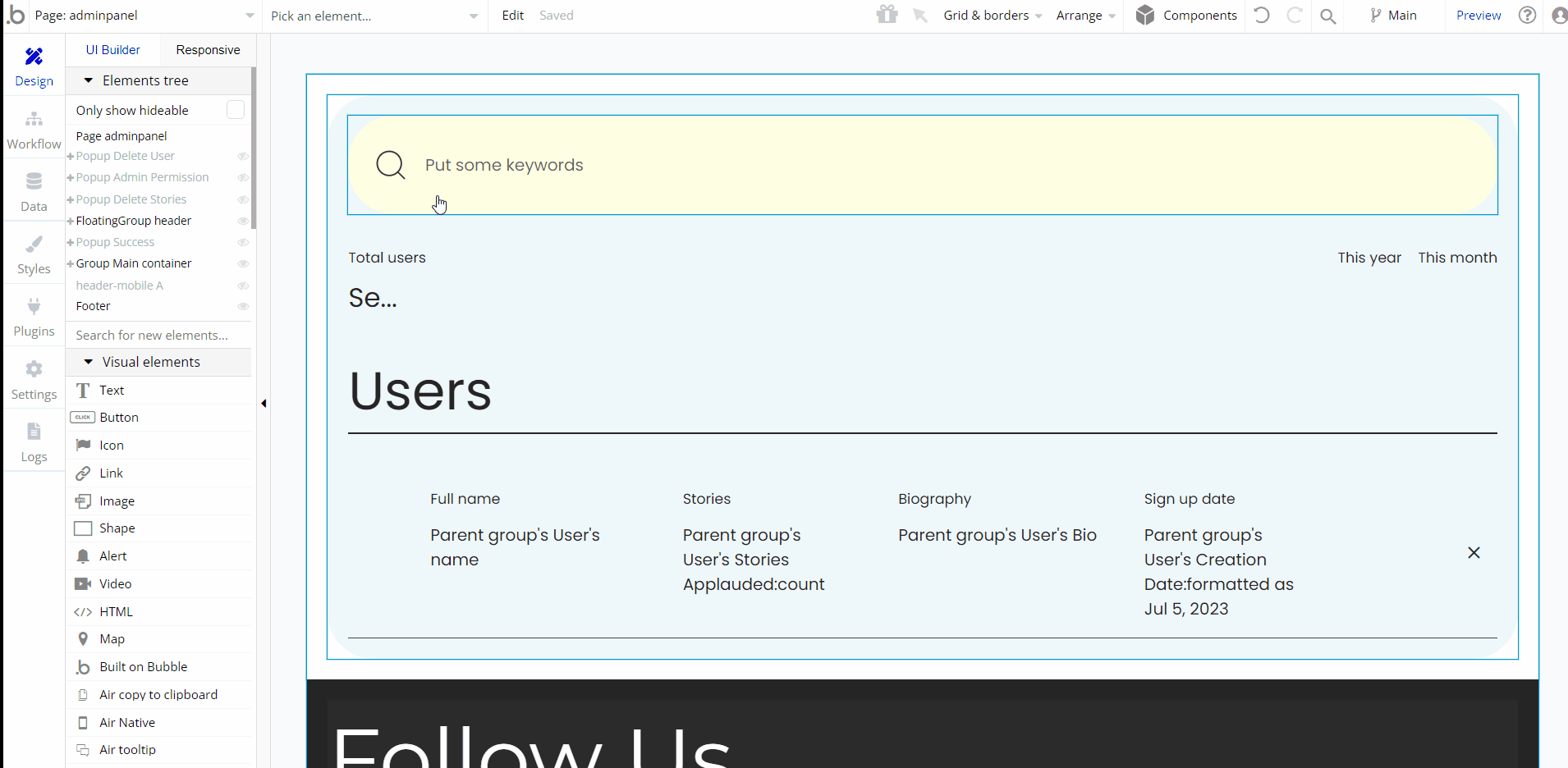Toggle visibility of FloatingGroup header
The width and height of the screenshot is (1568, 768).
pos(243,221)
